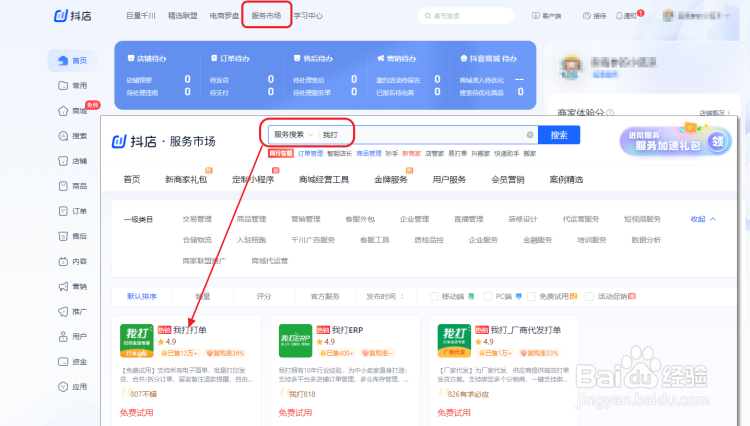This screenshot has height=426, width=750.
Task: Switch to the 会员营销 tab
Action: [508, 180]
